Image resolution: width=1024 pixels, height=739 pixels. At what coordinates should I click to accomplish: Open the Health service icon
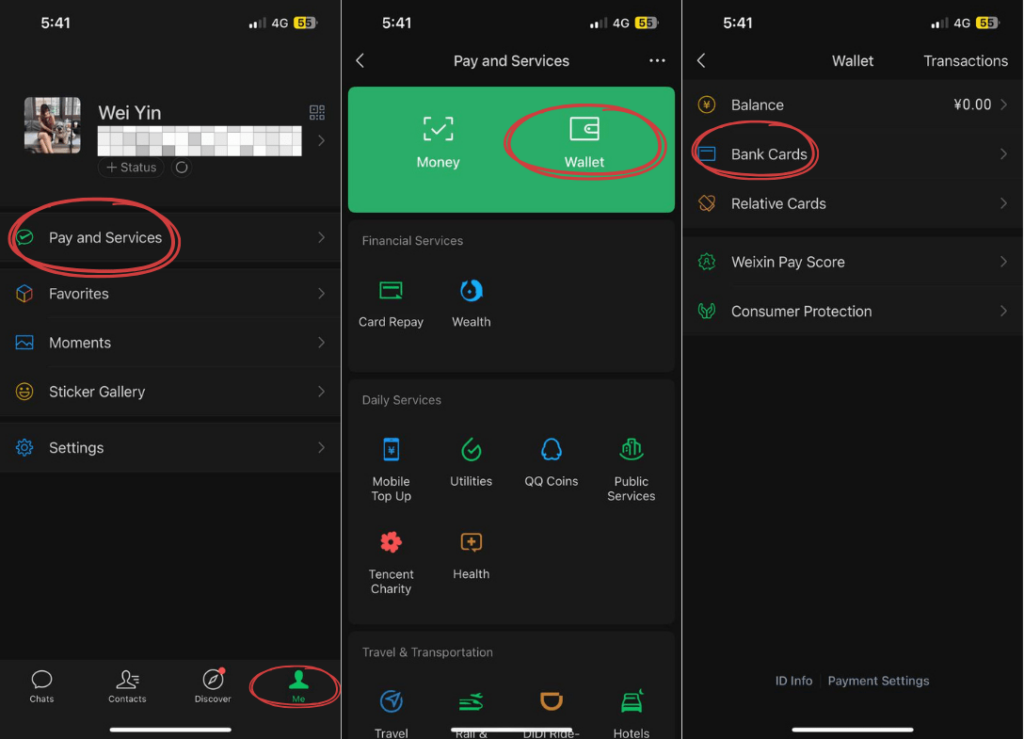tap(471, 543)
